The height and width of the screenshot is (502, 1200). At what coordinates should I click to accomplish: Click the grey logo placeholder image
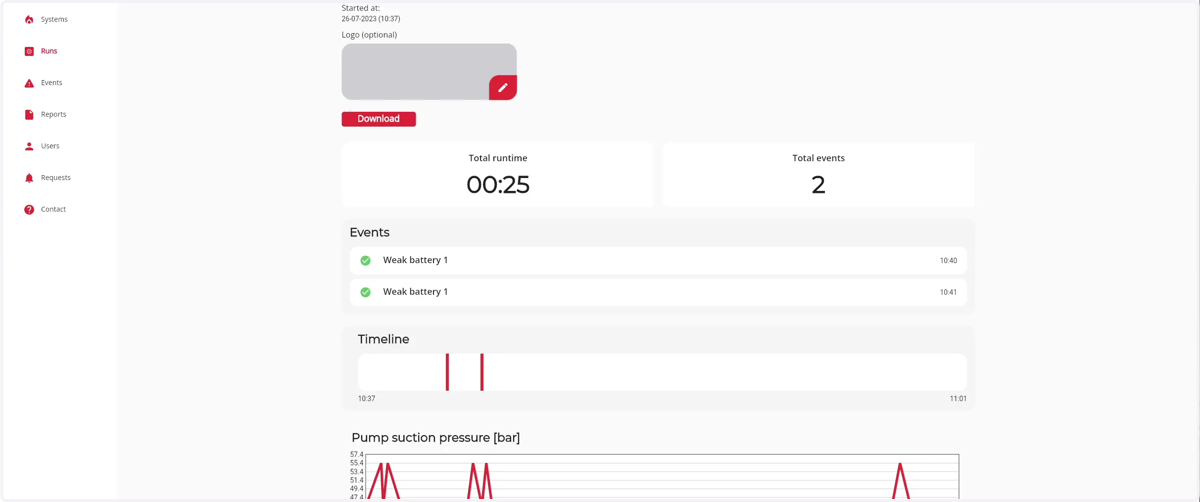(x=429, y=72)
